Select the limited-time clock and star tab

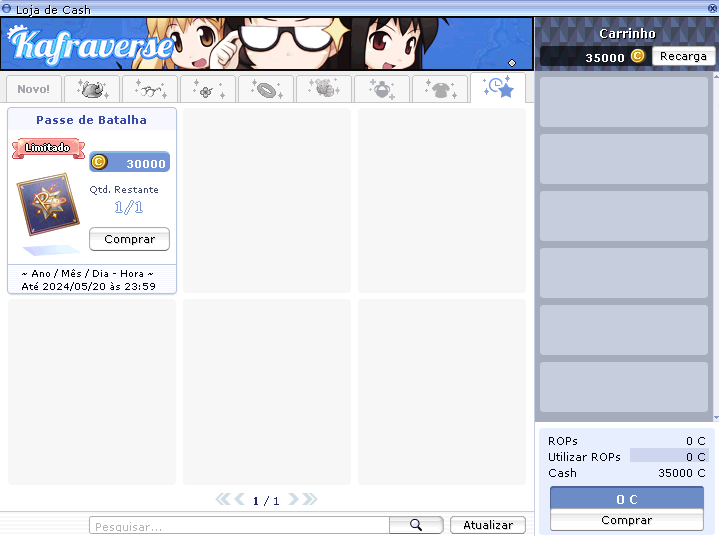tap(498, 88)
